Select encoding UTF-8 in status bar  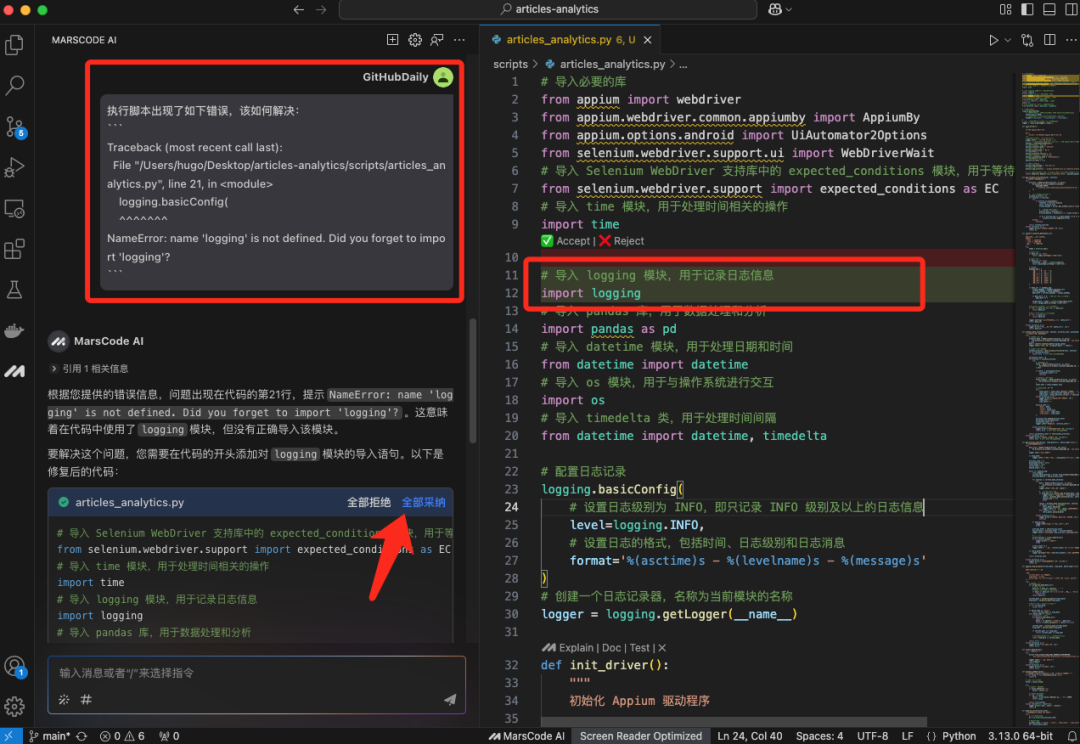point(872,736)
